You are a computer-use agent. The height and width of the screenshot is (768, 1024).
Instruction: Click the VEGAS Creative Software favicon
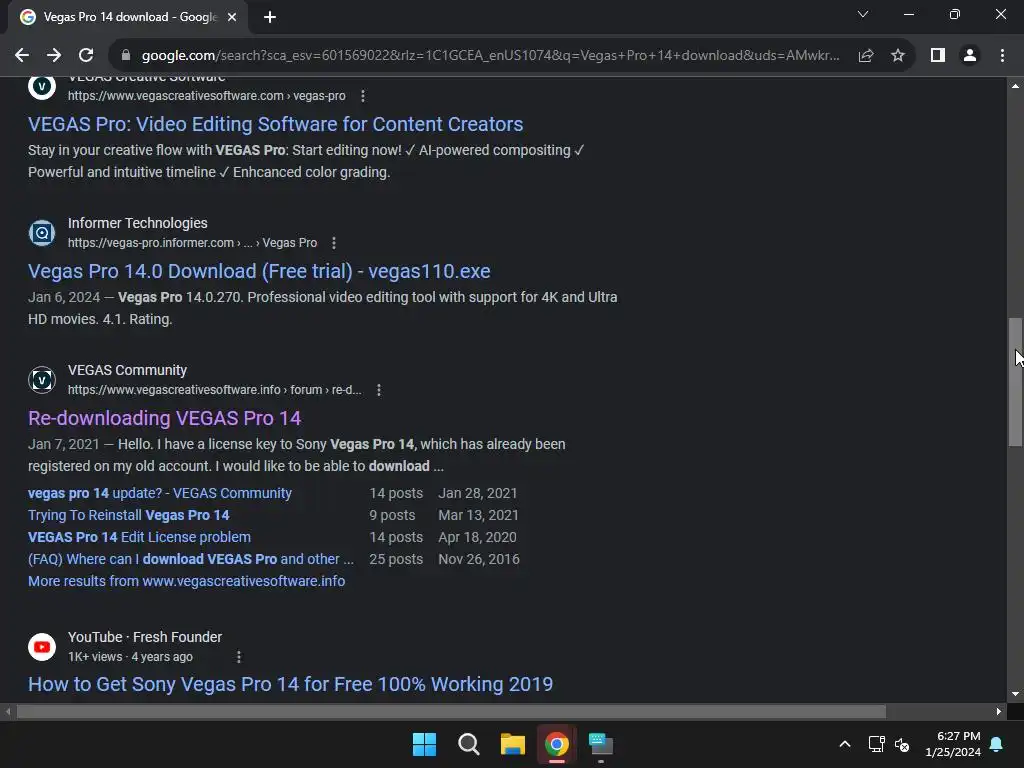42,86
